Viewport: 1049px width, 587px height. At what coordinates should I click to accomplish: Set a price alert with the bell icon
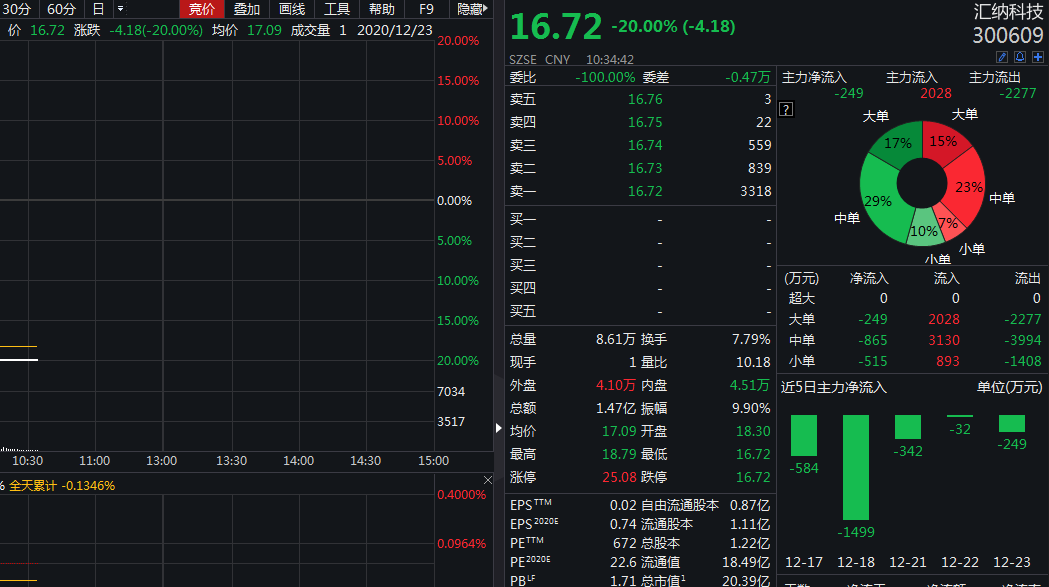pyautogui.click(x=1020, y=58)
